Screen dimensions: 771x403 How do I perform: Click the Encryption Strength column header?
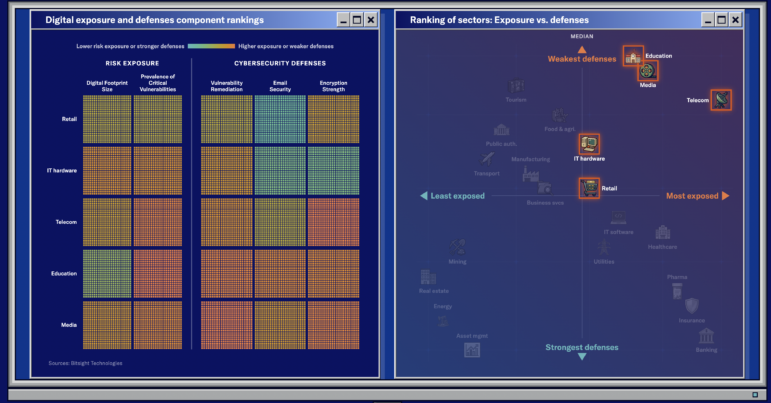click(333, 86)
